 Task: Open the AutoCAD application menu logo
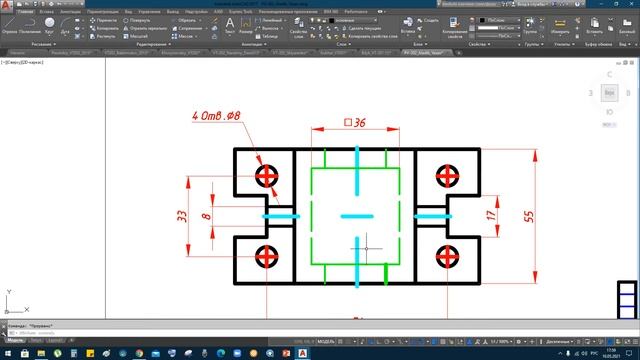(x=6, y=5)
